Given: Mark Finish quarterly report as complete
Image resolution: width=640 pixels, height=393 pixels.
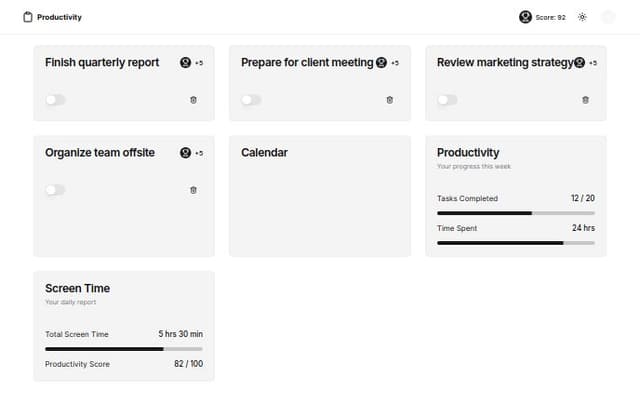Looking at the screenshot, I should tap(56, 100).
